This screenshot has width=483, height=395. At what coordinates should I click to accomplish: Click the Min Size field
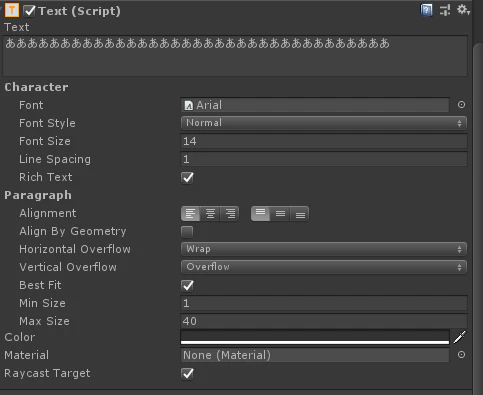point(324,303)
